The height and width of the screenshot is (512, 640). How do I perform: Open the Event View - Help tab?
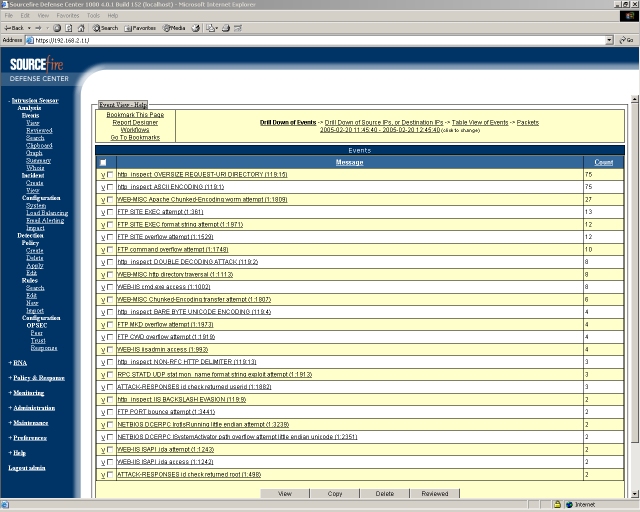click(123, 105)
